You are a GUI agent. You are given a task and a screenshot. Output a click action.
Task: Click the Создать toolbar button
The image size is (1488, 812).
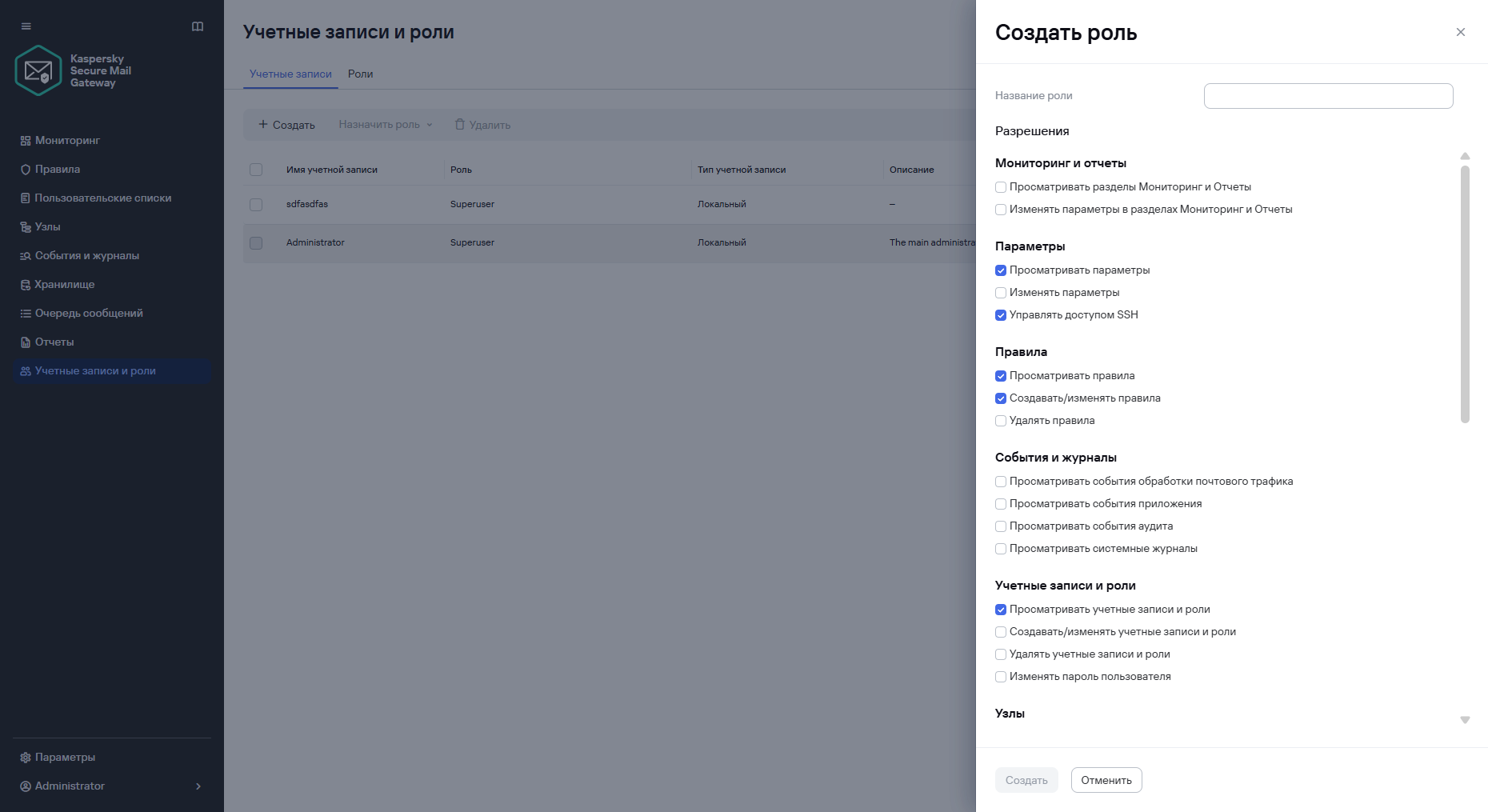[x=286, y=125]
